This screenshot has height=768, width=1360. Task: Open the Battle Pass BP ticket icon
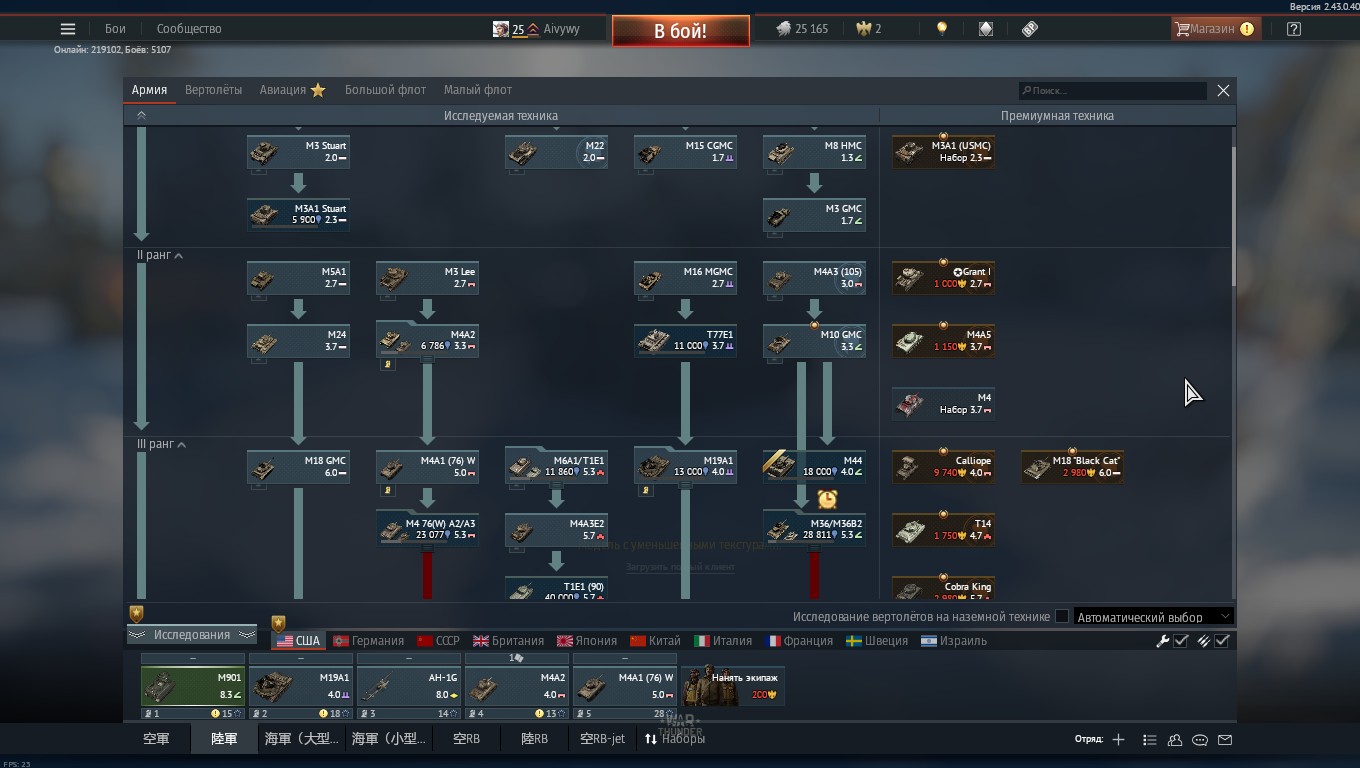pyautogui.click(x=1030, y=29)
